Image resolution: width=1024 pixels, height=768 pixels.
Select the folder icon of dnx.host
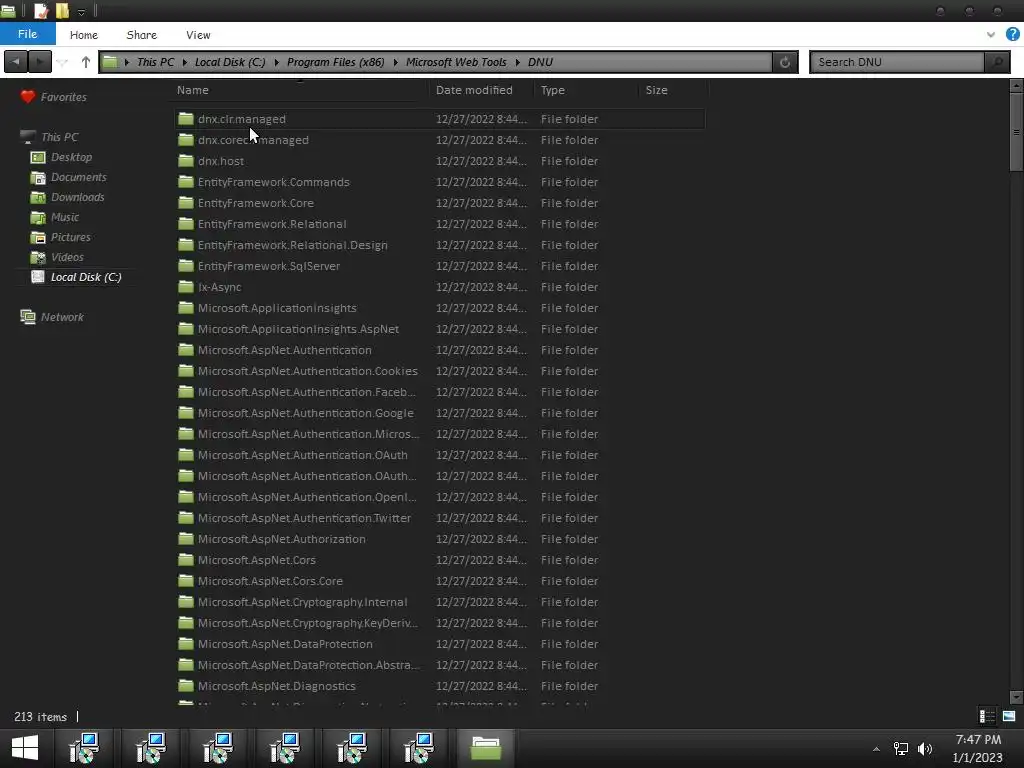[186, 161]
